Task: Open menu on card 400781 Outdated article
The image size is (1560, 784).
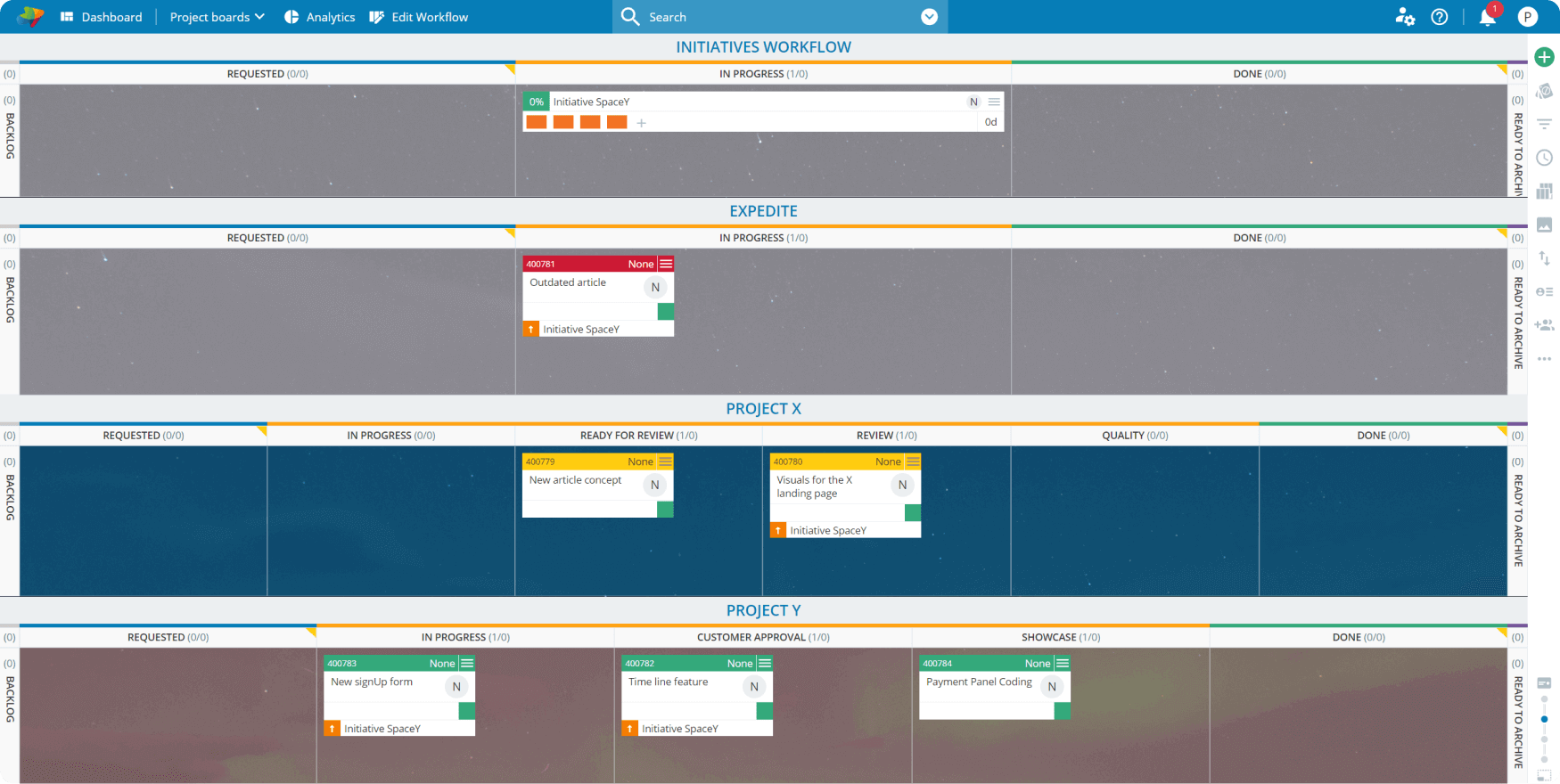Action: (x=666, y=264)
